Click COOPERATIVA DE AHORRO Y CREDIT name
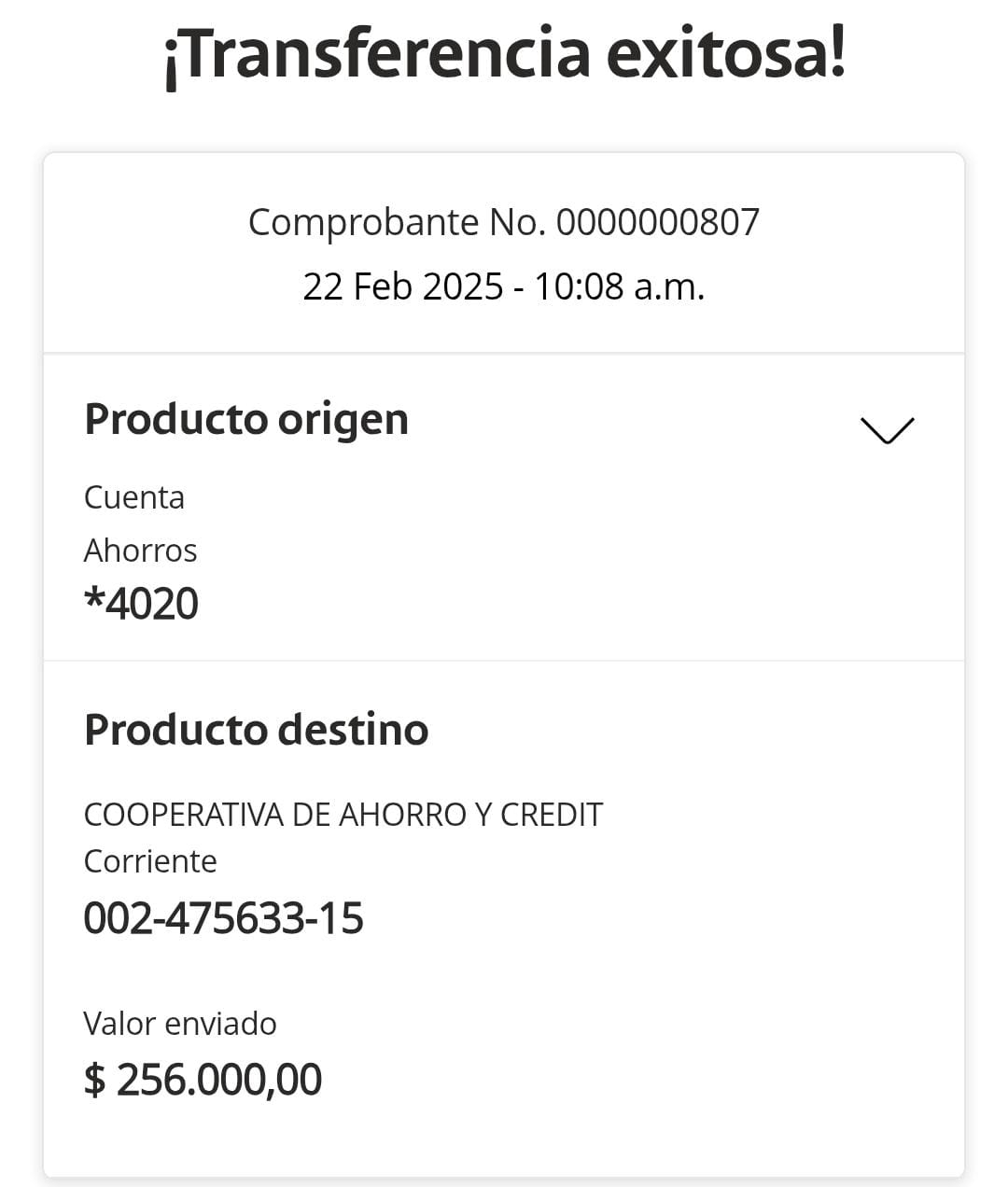 [343, 815]
